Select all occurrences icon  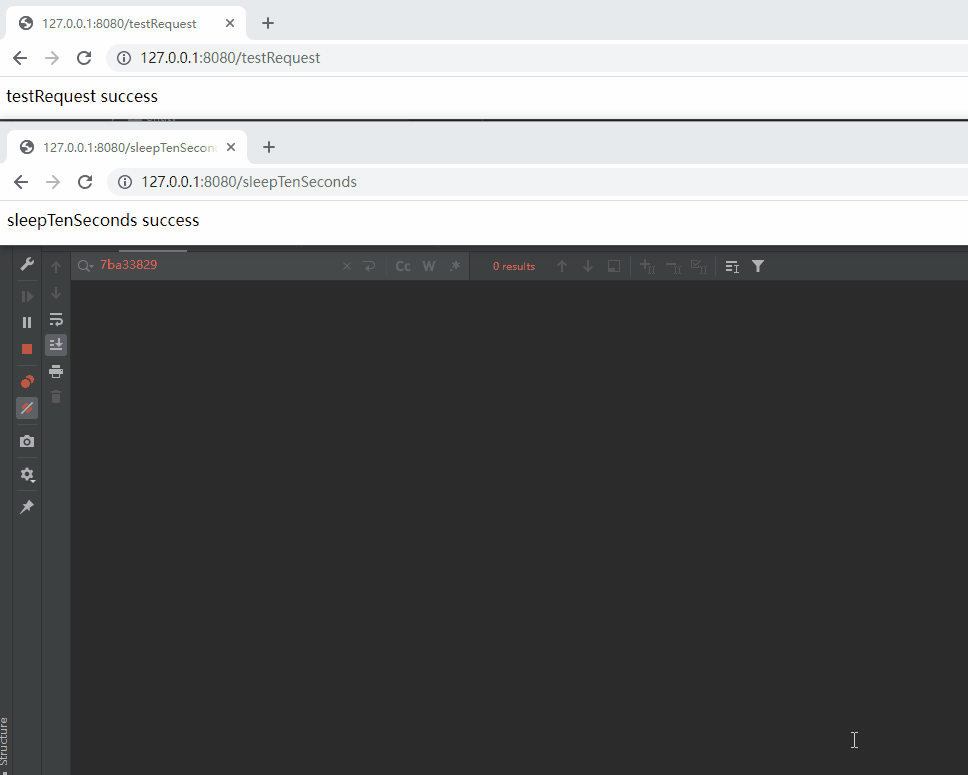(699, 266)
